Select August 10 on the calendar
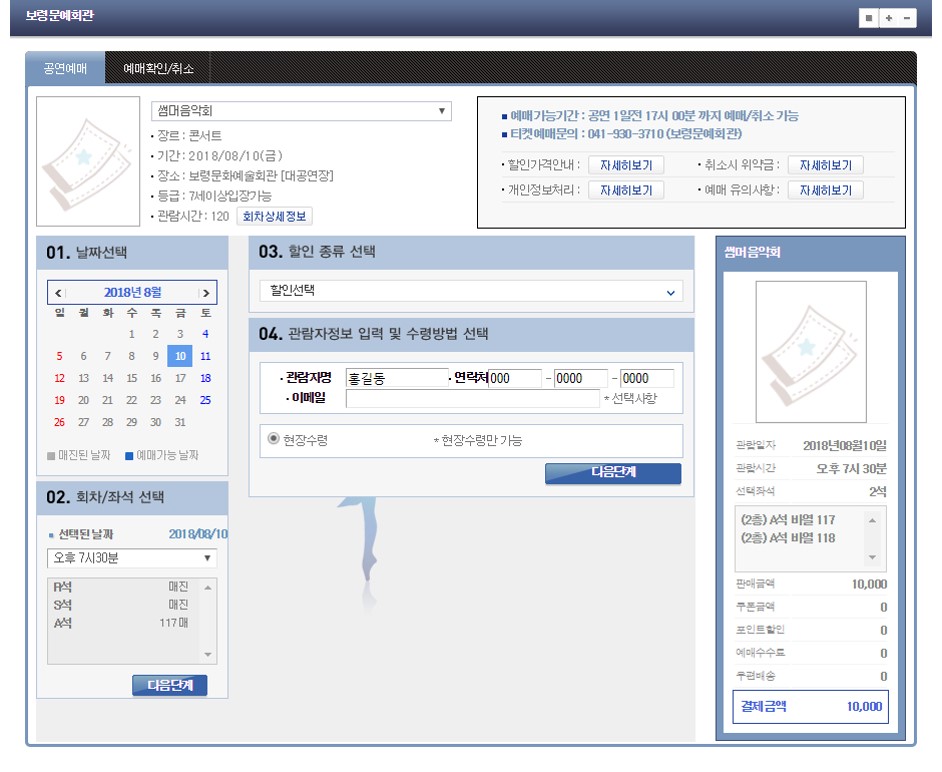942x772 pixels. coord(180,356)
